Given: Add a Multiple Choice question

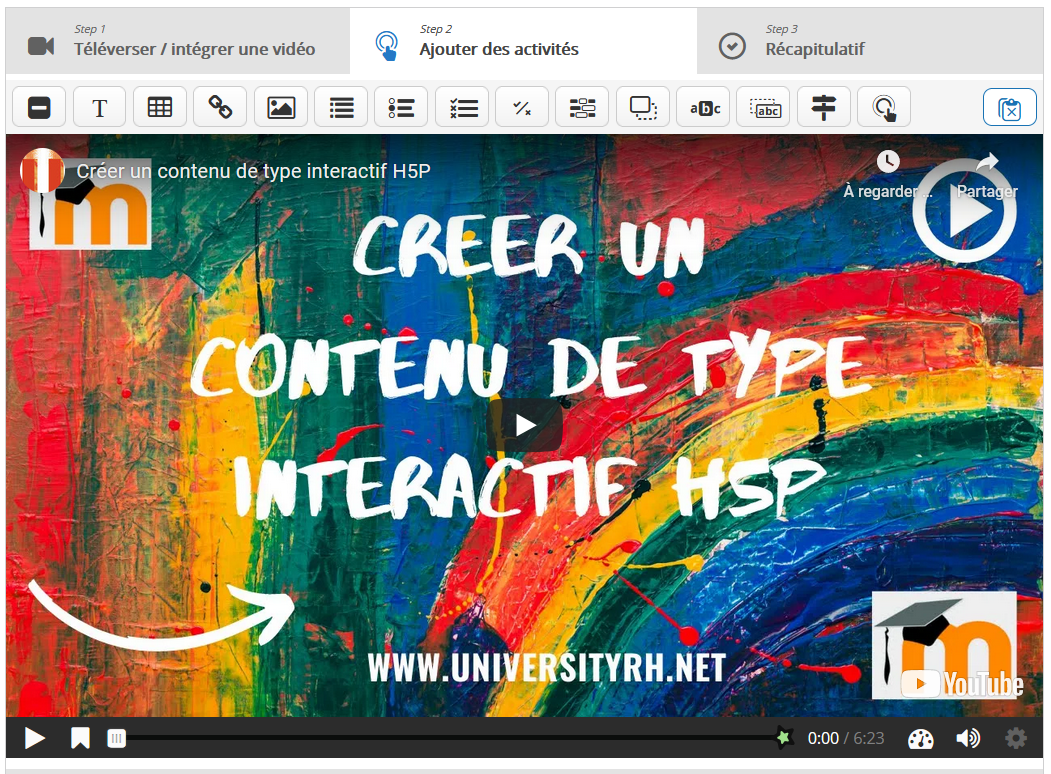Looking at the screenshot, I should click(x=462, y=107).
